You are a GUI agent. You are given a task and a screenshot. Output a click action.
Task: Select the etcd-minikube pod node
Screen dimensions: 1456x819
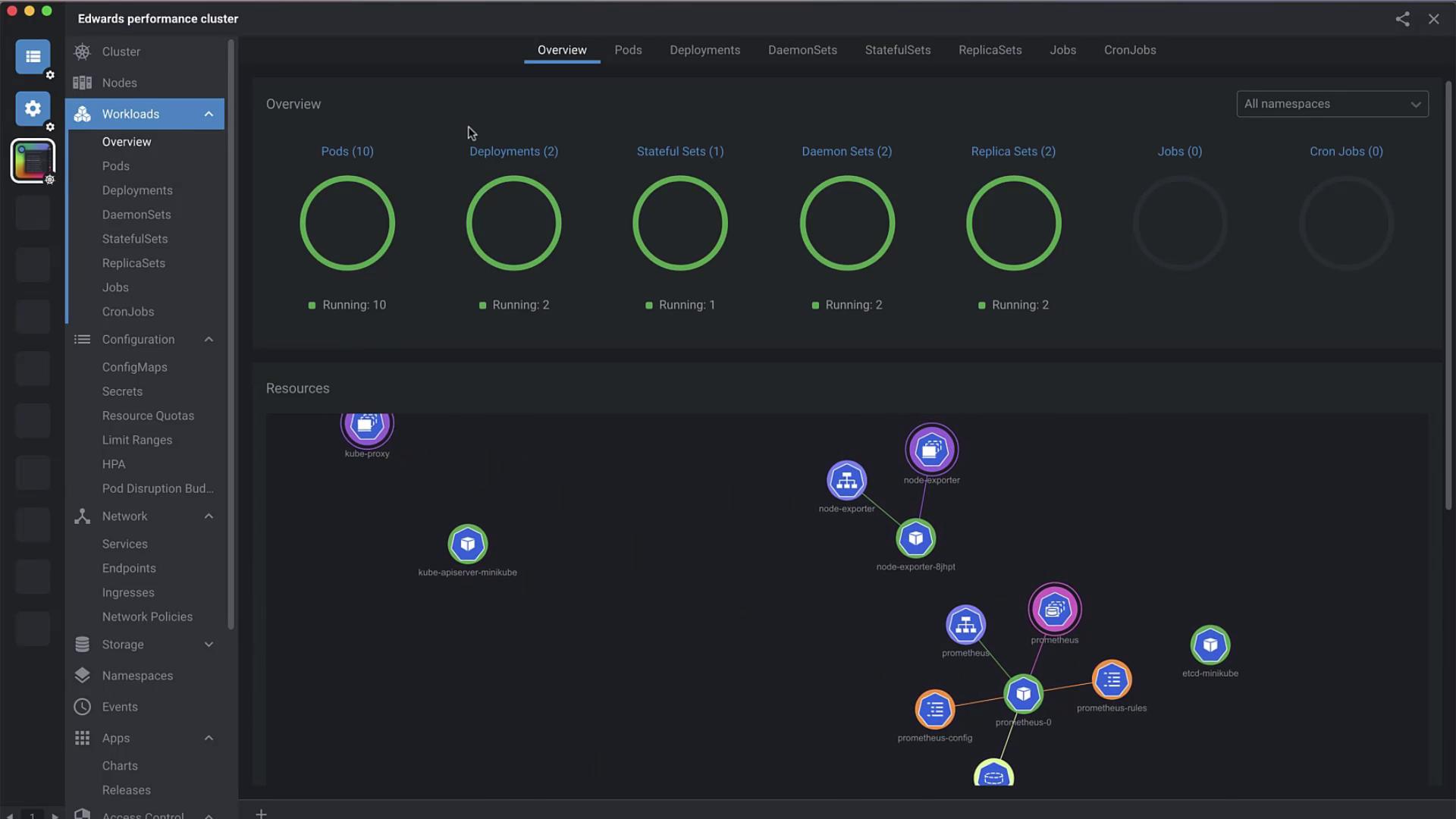(x=1210, y=645)
